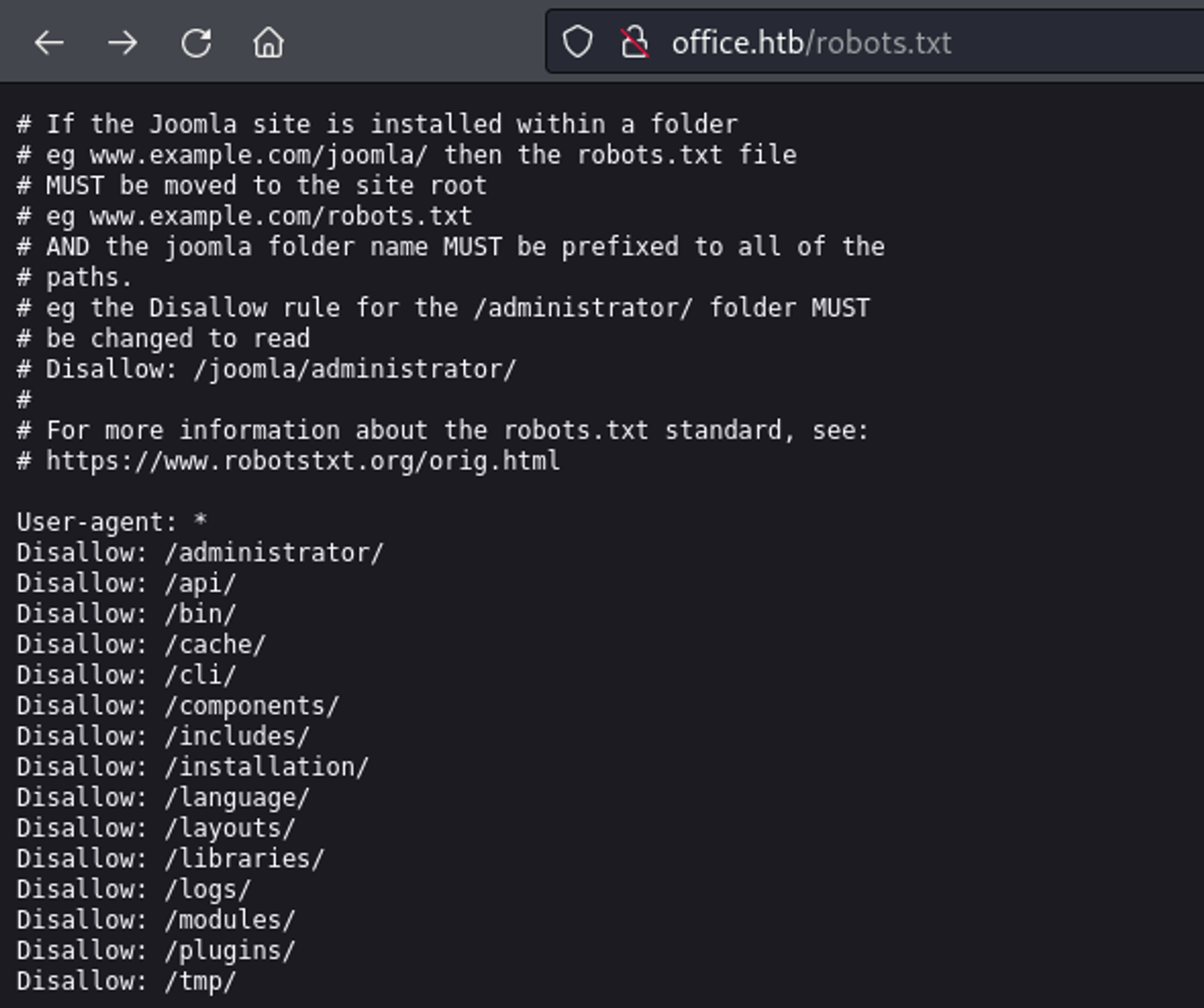Click the browser Back arrow

click(x=49, y=43)
